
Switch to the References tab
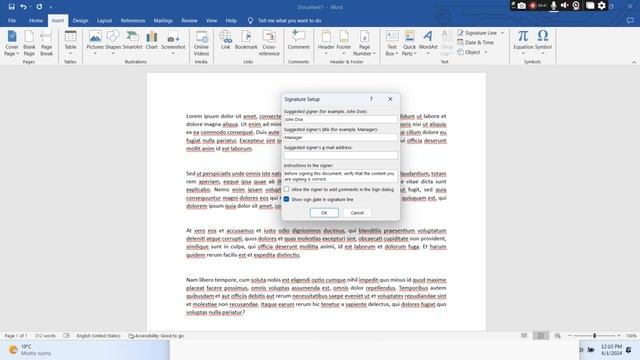point(133,20)
